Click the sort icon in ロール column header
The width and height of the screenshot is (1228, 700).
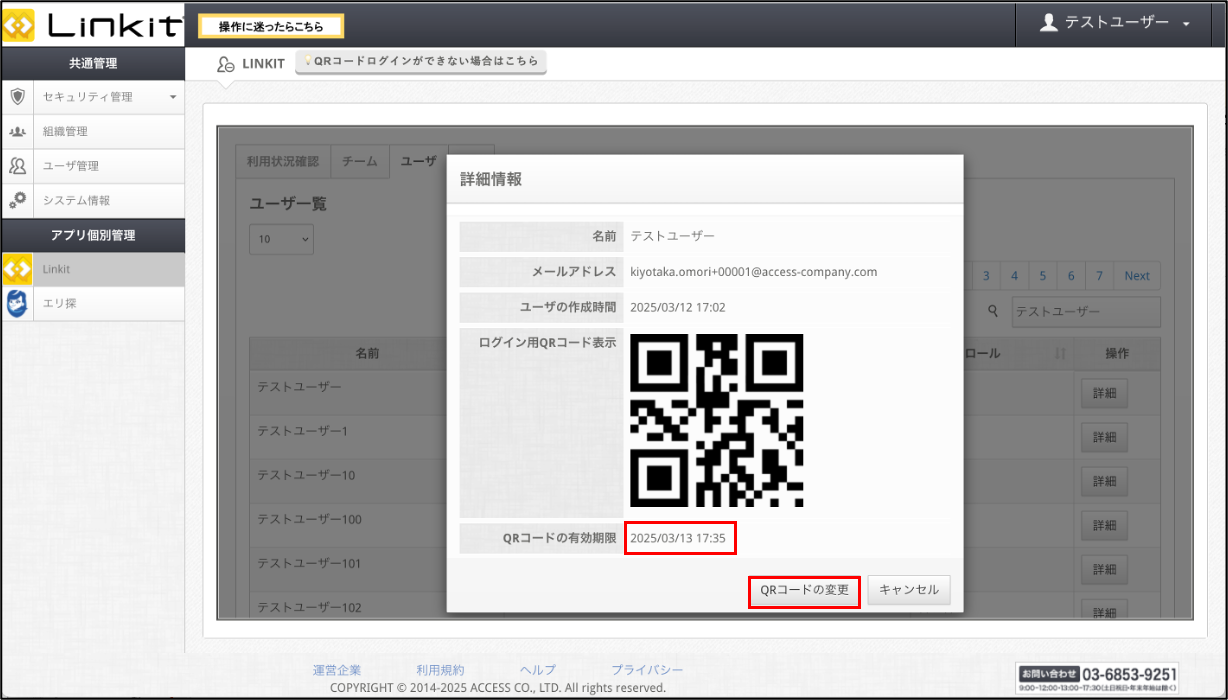pos(1059,353)
